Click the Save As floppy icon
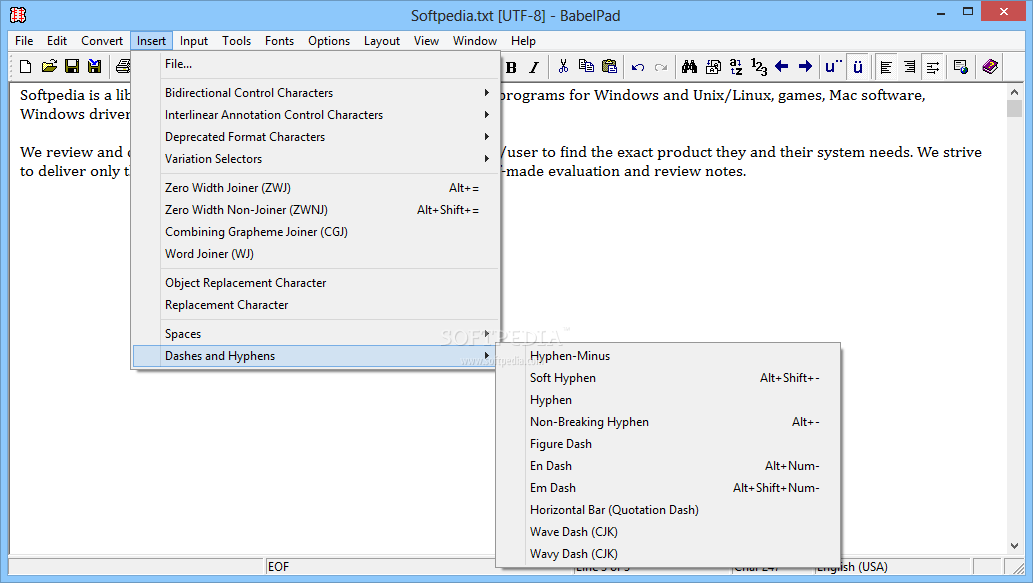 tap(95, 67)
